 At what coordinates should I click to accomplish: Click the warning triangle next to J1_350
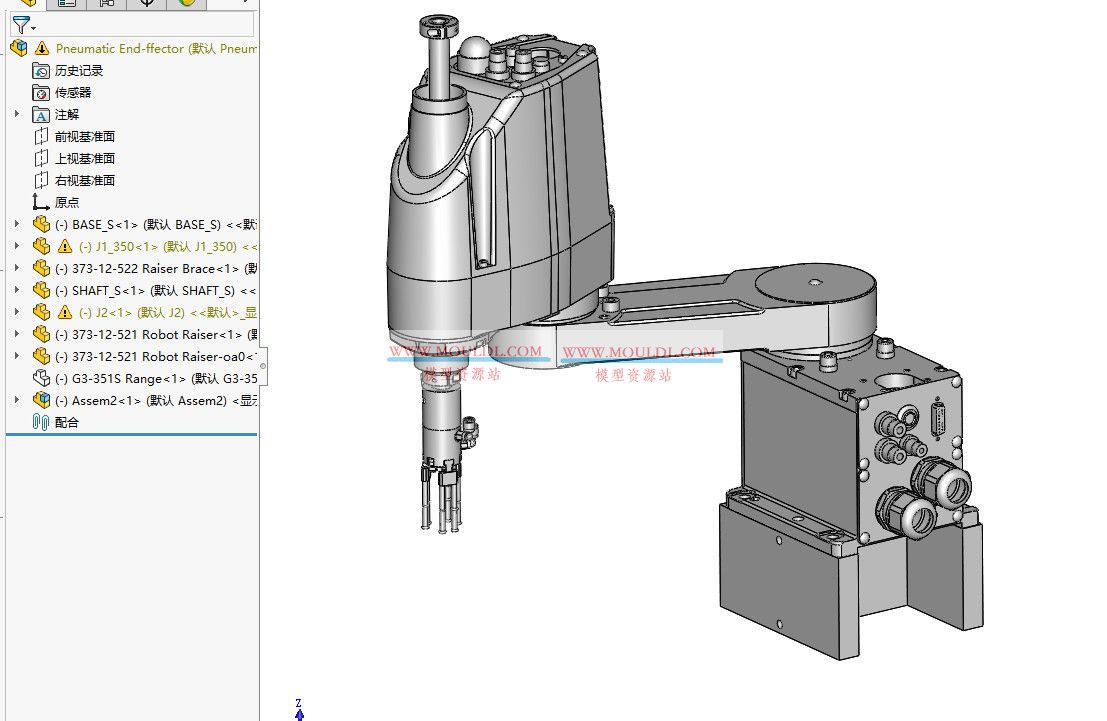coord(65,246)
